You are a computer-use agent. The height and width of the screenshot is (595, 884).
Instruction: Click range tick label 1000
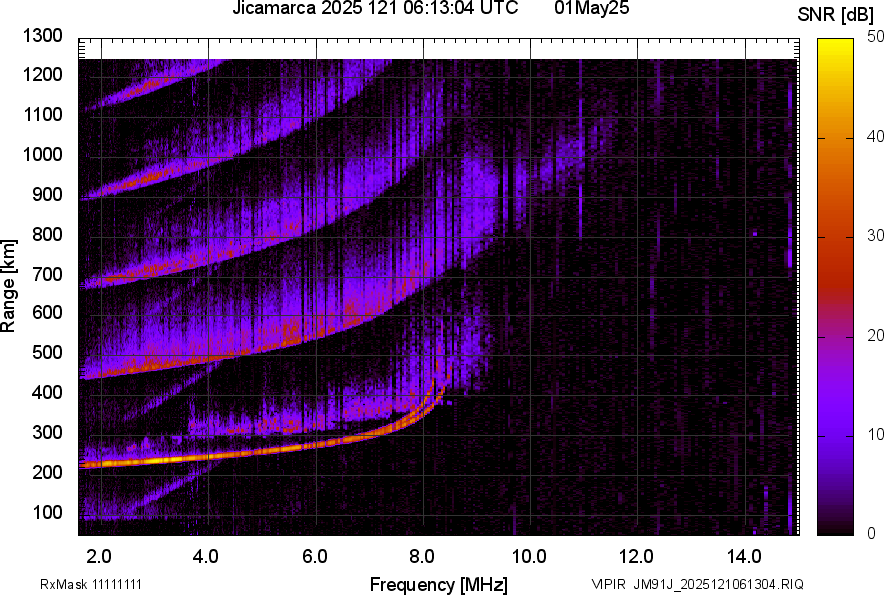tap(42, 154)
